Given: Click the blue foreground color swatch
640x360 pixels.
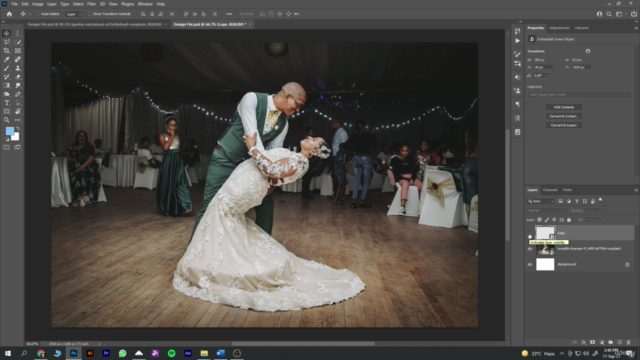Looking at the screenshot, I should (x=9, y=131).
